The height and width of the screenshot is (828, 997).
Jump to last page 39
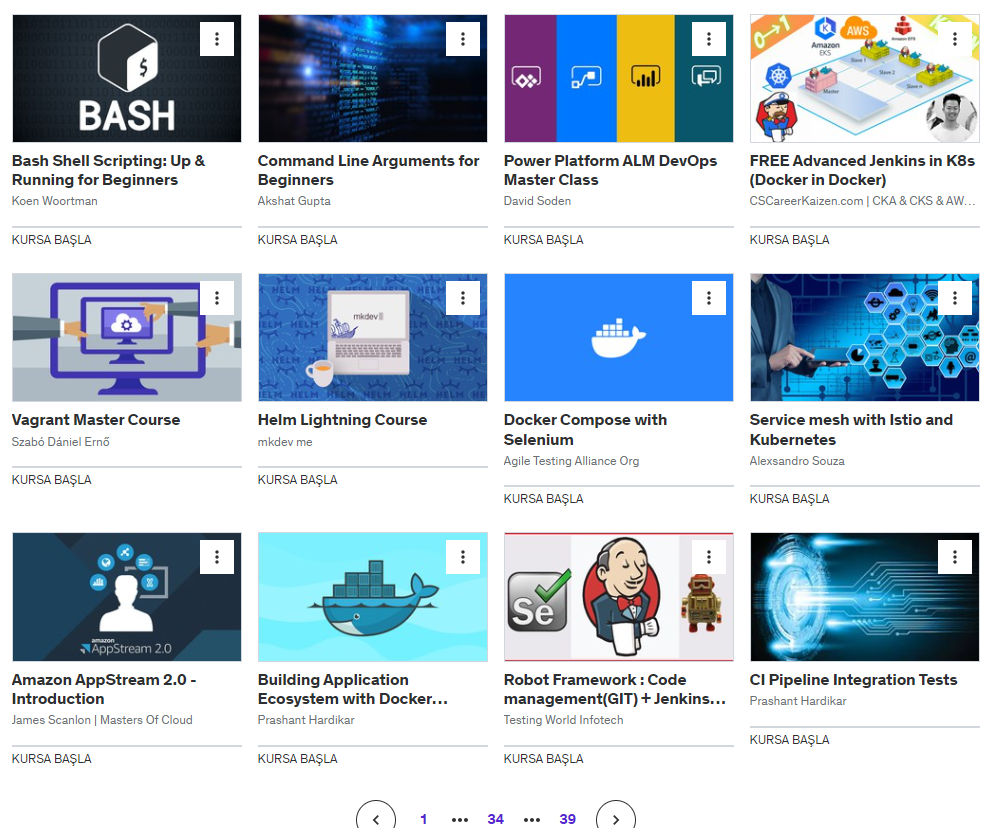click(x=568, y=819)
